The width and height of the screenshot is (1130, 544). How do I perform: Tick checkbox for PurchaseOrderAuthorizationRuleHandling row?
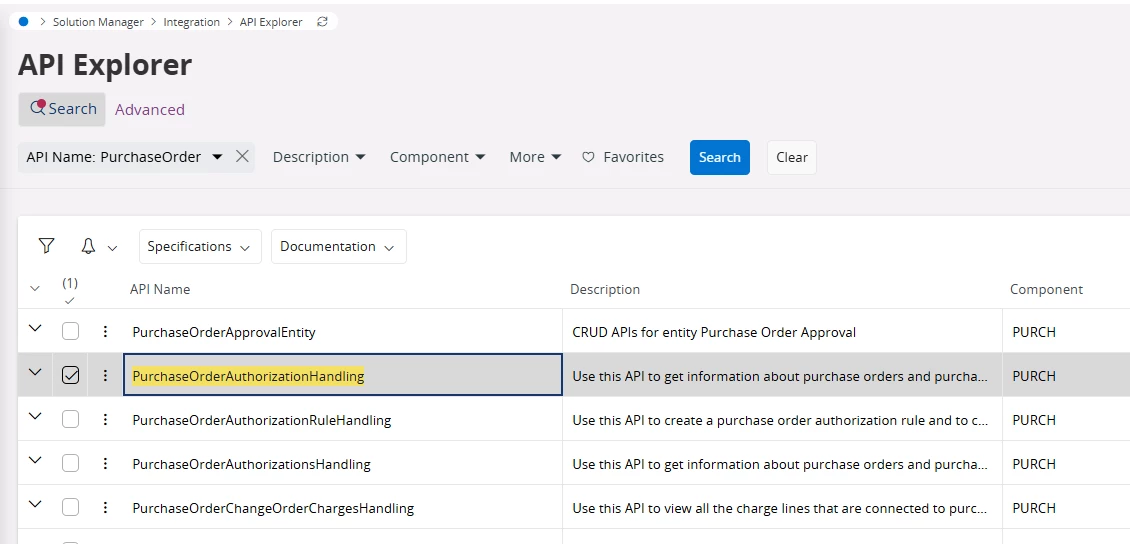[70, 419]
